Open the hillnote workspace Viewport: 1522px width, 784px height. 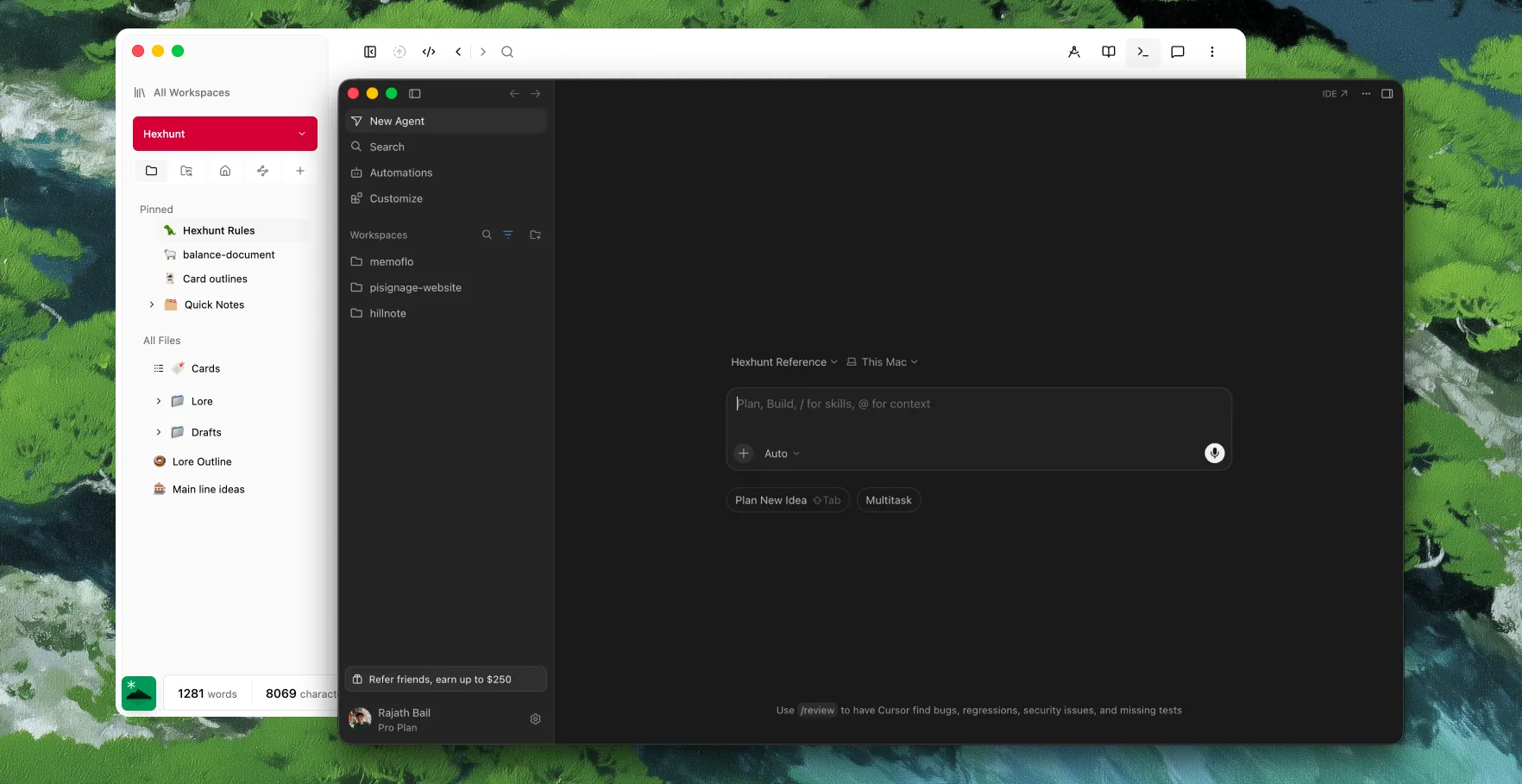446,313
